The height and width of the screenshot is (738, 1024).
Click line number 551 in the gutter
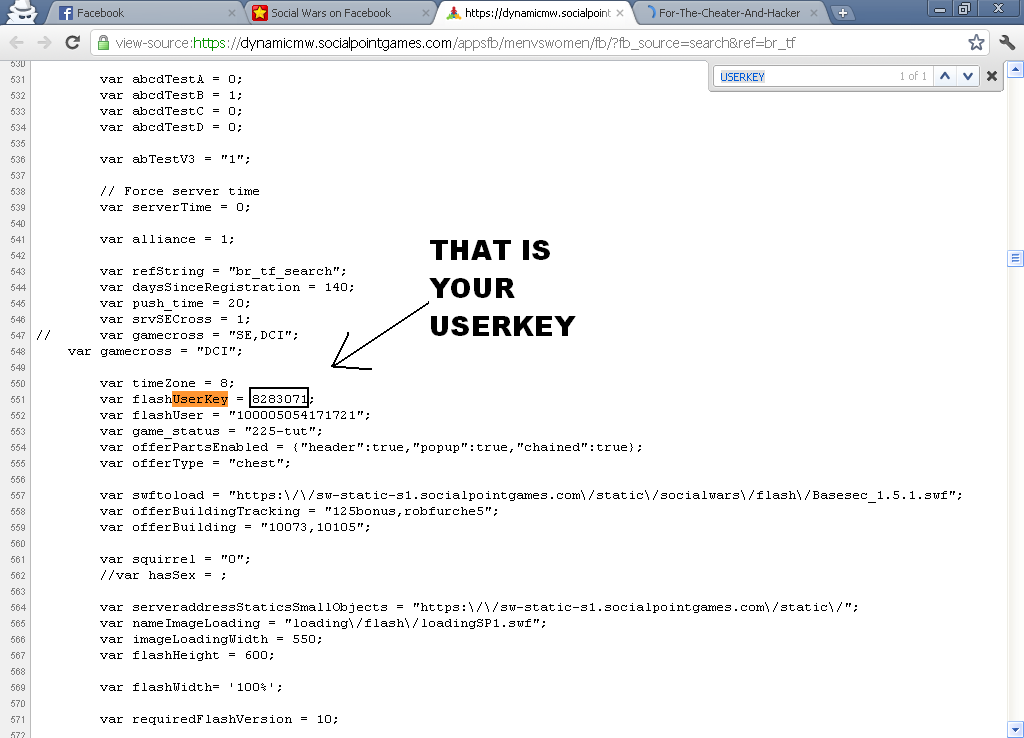pyautogui.click(x=18, y=400)
